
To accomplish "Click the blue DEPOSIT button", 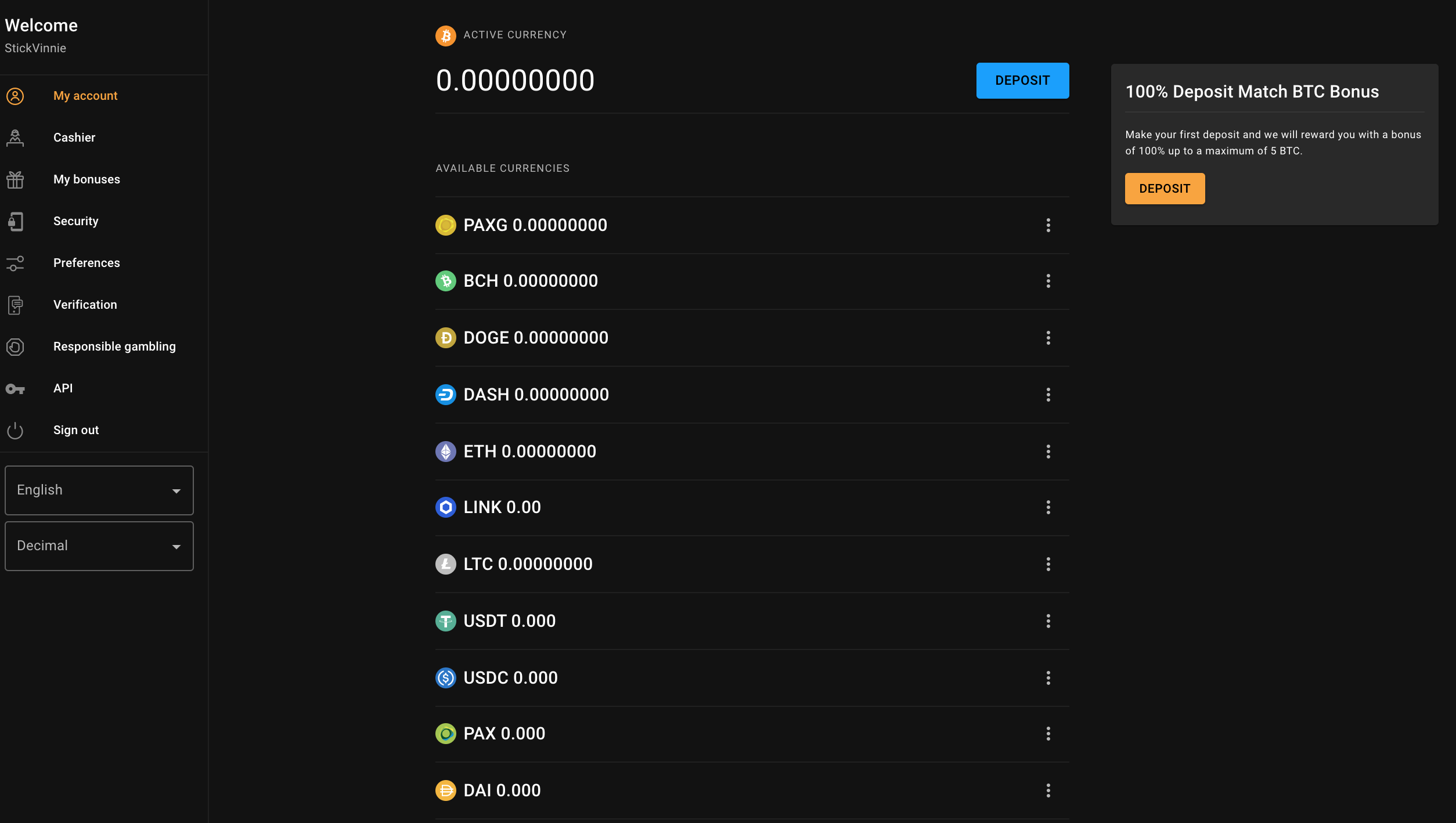I will click(1022, 81).
